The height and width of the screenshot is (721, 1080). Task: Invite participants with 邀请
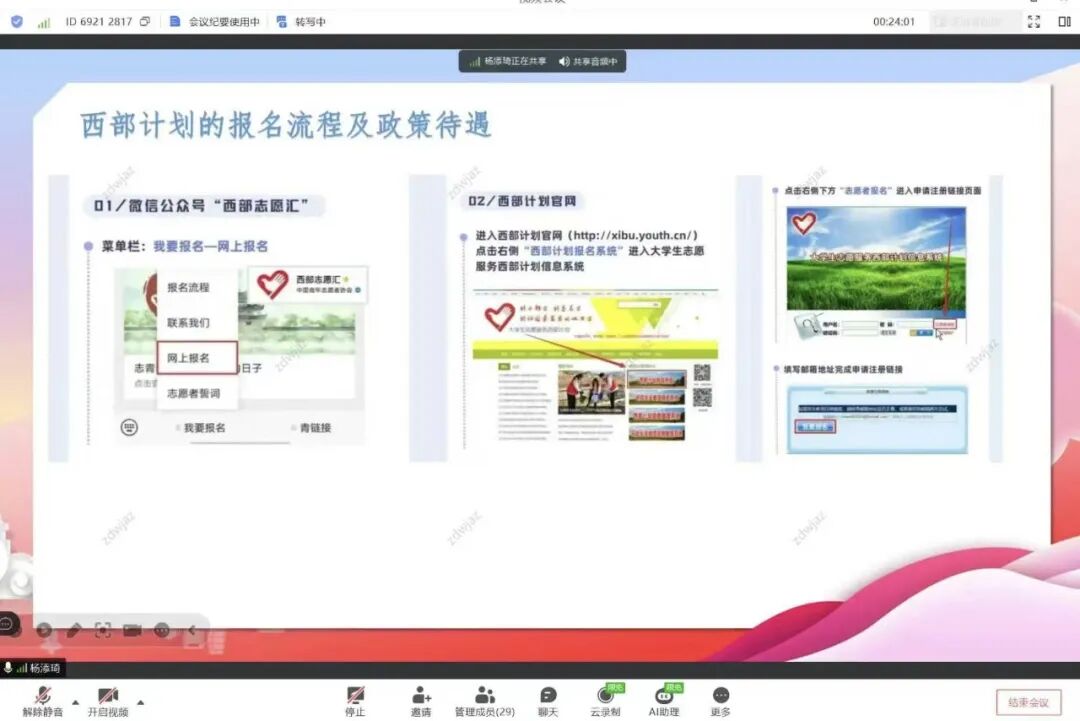click(421, 702)
